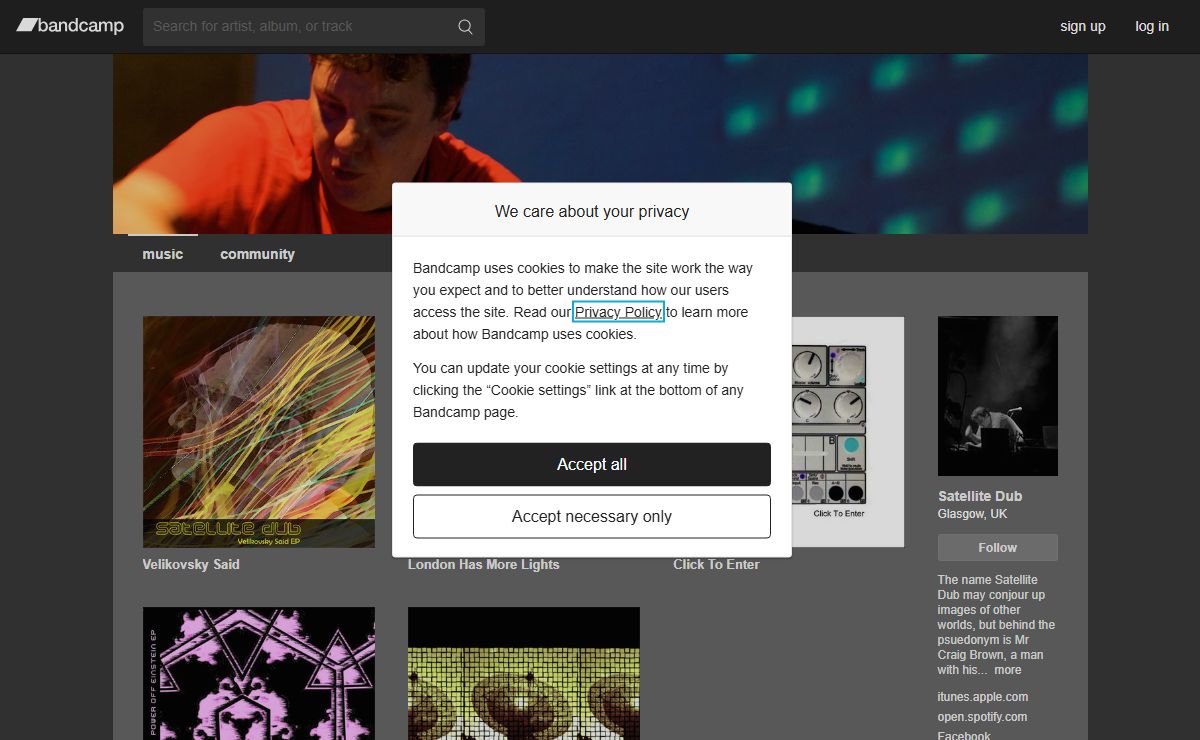Switch to the community tab
Screen dimensions: 1200x740
[257, 254]
